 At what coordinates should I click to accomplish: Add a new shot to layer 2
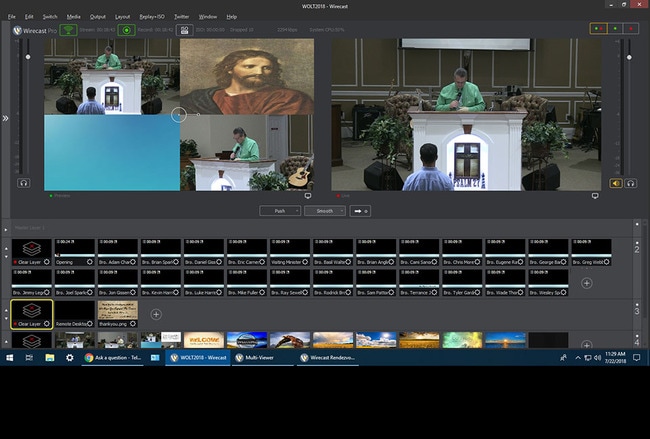coord(586,283)
